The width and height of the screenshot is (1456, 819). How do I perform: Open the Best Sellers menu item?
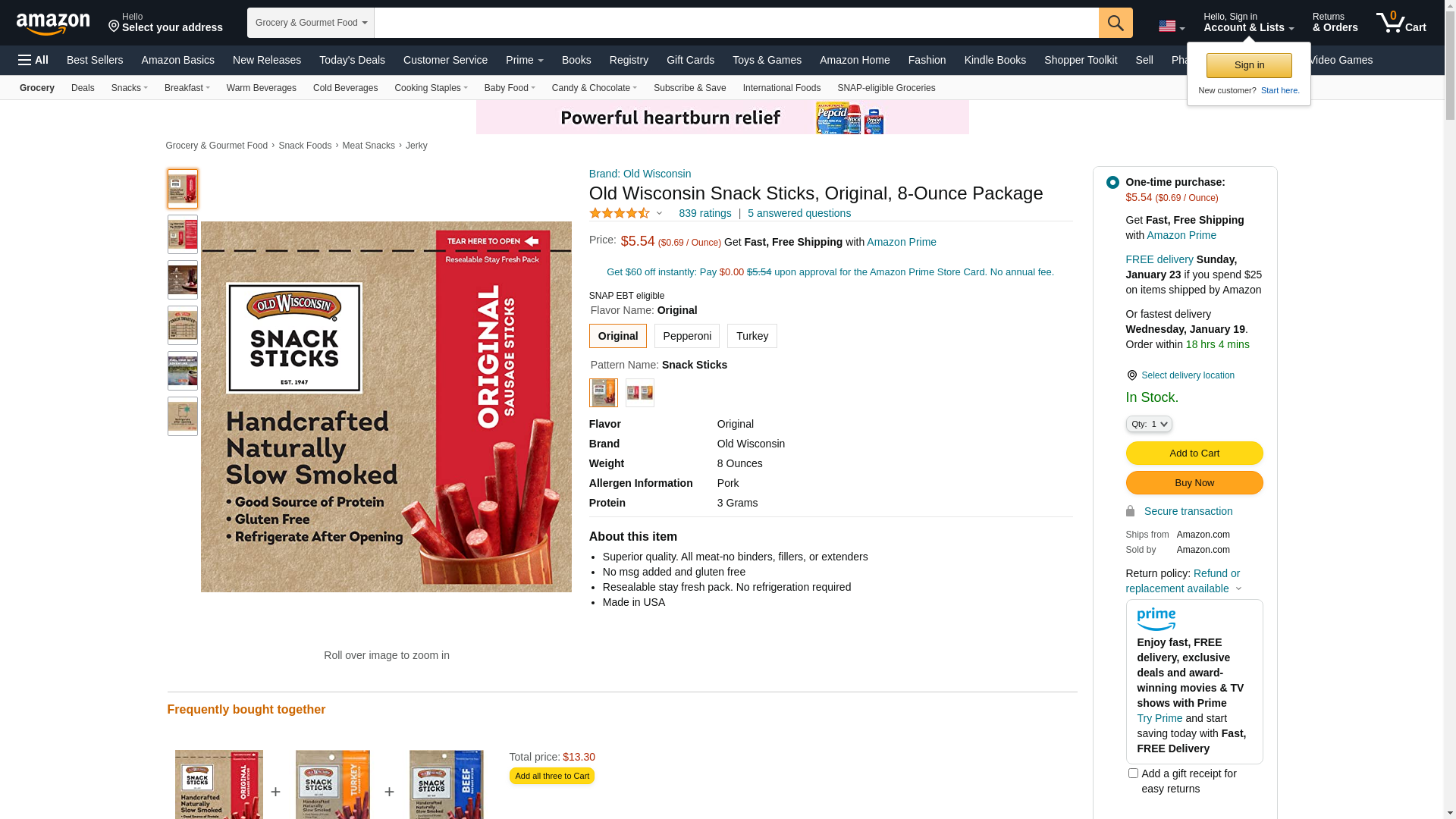tap(95, 60)
